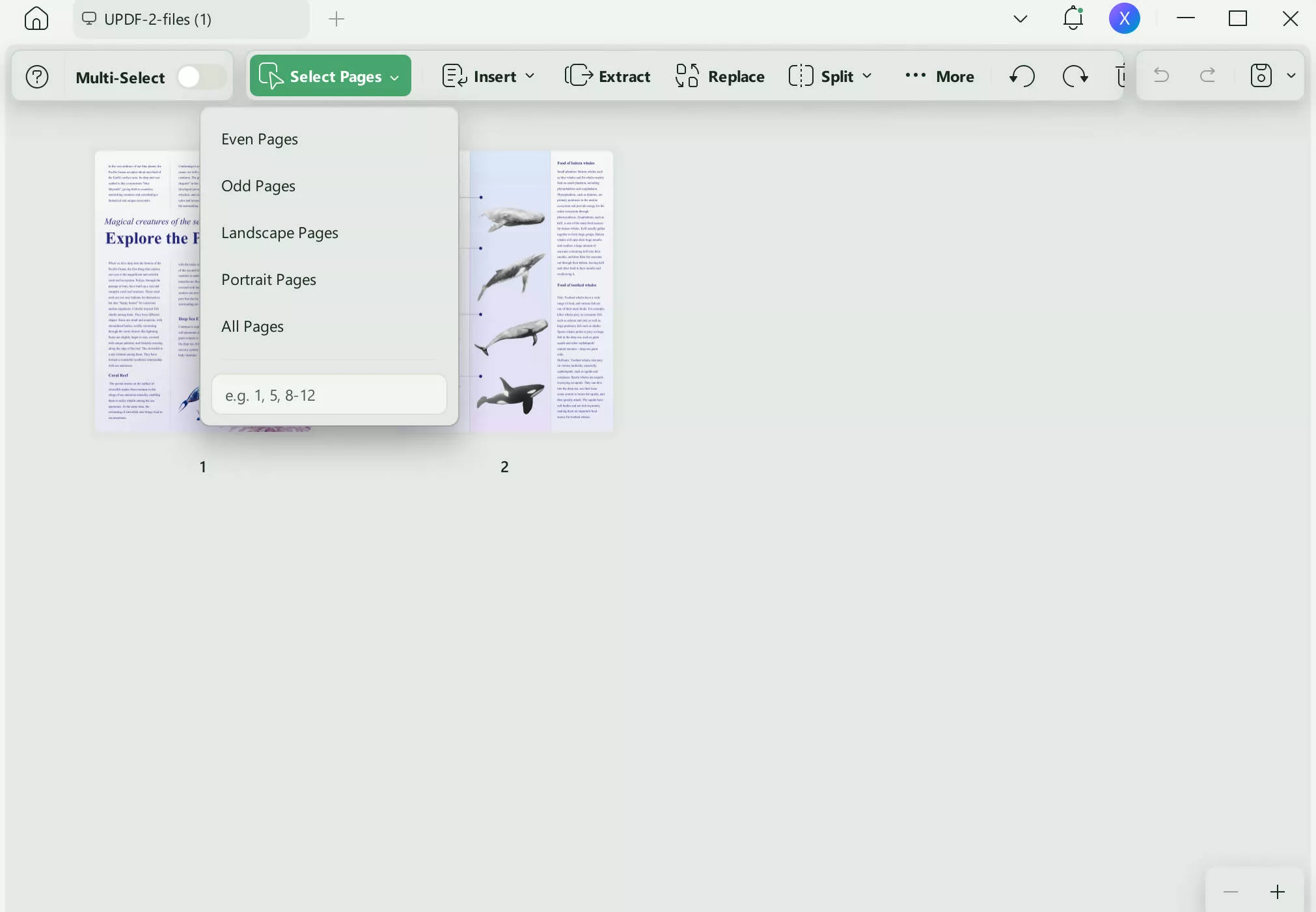Image resolution: width=1316 pixels, height=912 pixels.
Task: Click the Home icon
Action: (x=36, y=19)
